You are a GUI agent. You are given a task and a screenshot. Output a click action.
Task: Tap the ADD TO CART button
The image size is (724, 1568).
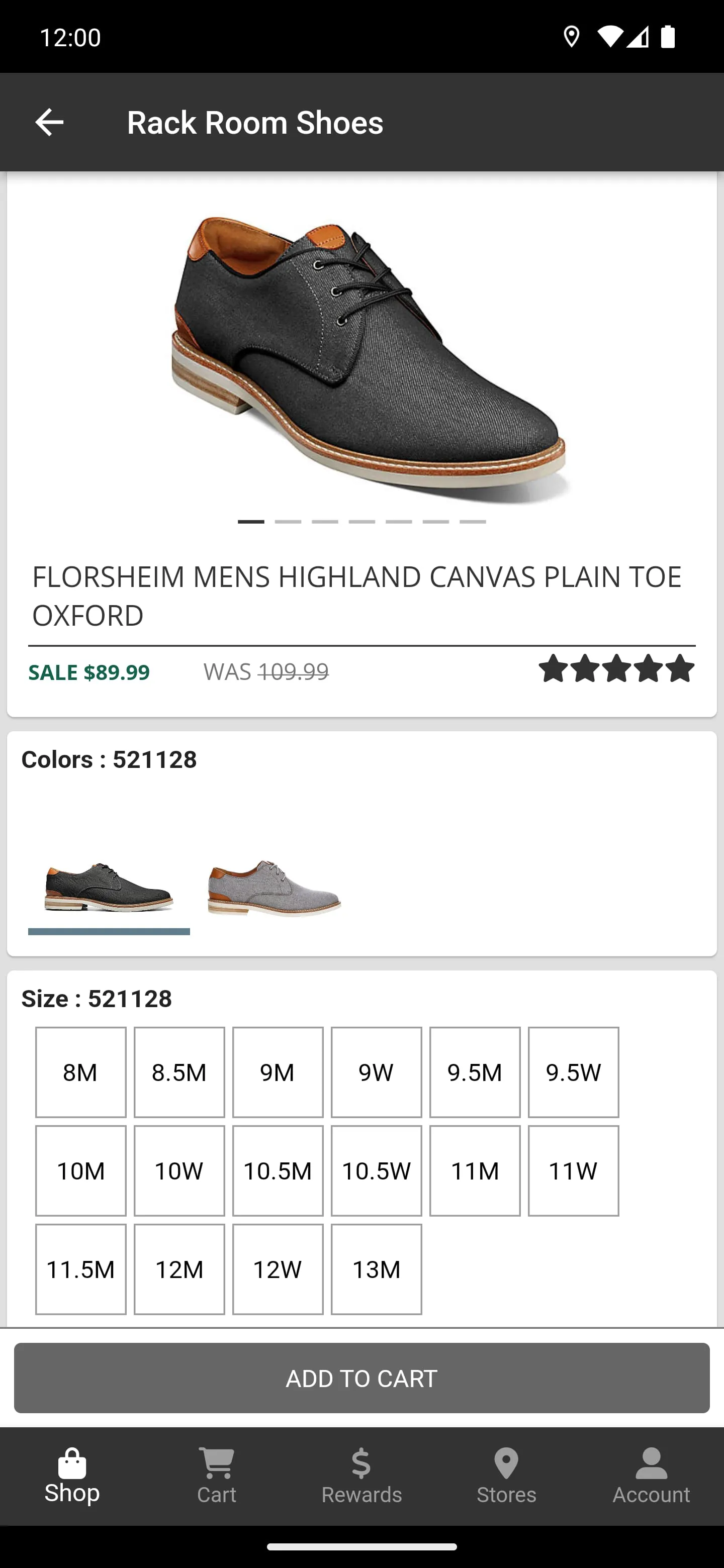point(361,1378)
